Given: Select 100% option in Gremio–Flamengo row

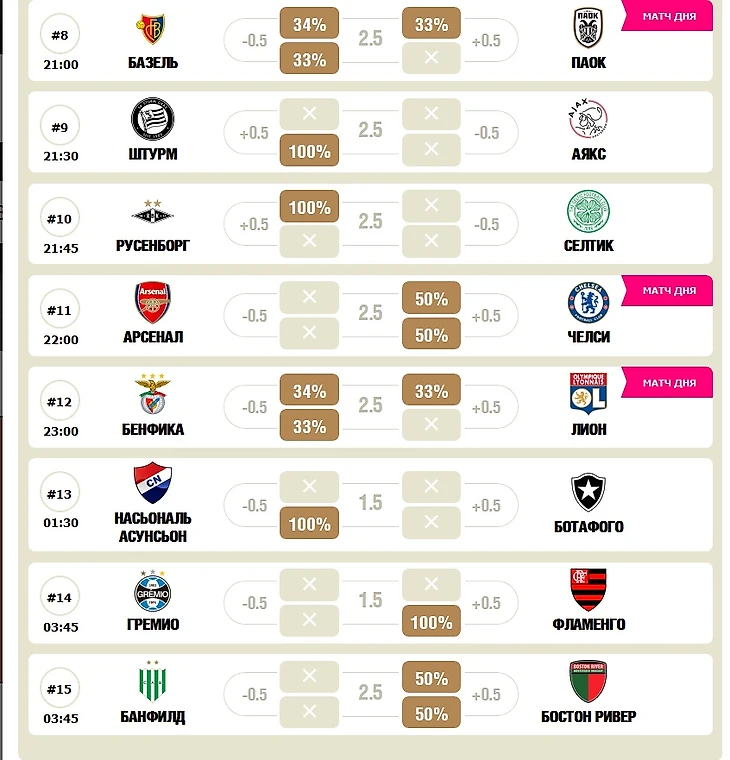Looking at the screenshot, I should 431,622.
